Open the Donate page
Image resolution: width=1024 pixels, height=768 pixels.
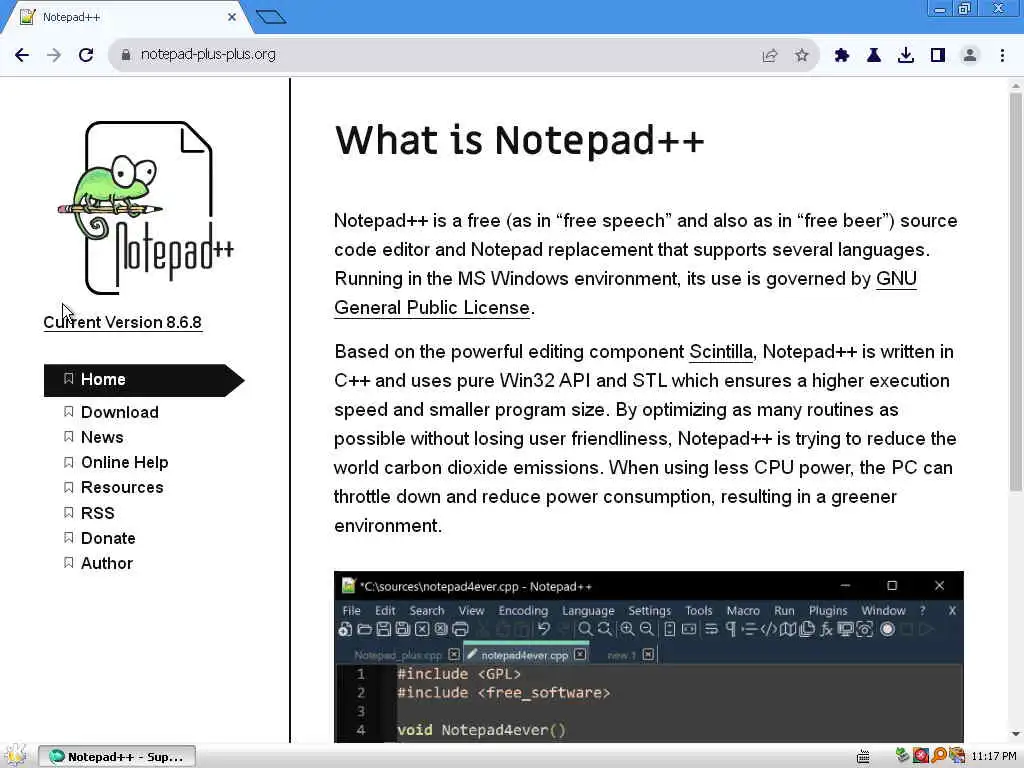coord(108,538)
